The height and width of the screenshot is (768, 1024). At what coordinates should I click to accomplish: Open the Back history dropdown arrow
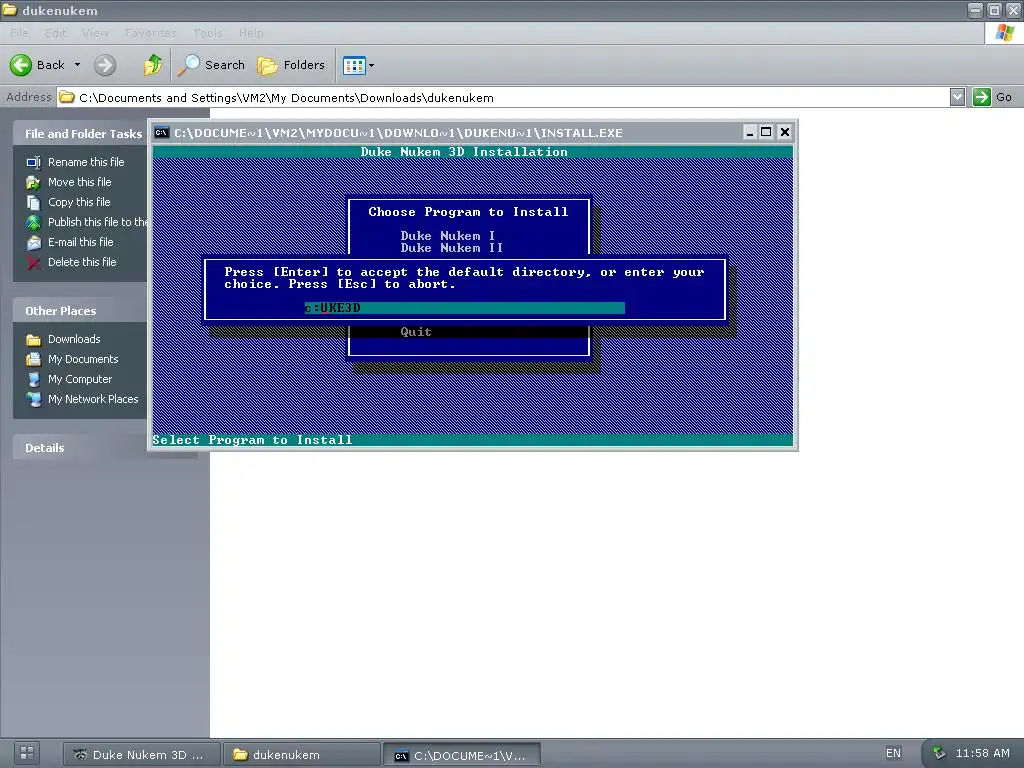pyautogui.click(x=77, y=65)
